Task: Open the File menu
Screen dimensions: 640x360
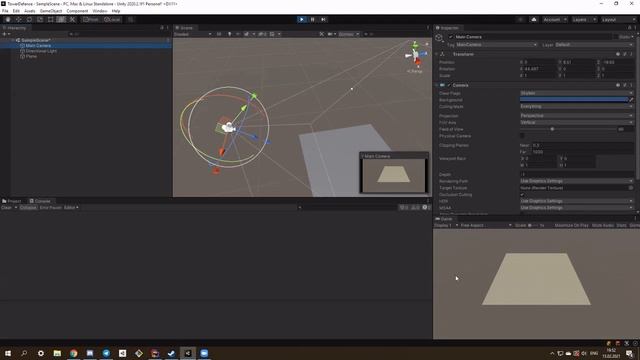Action: (5, 11)
